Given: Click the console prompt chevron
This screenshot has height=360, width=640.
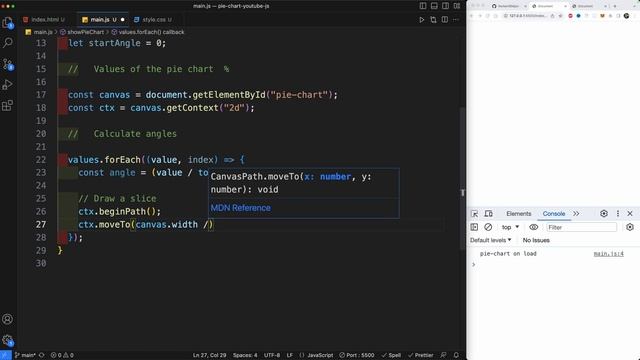Looking at the screenshot, I should click(x=473, y=264).
